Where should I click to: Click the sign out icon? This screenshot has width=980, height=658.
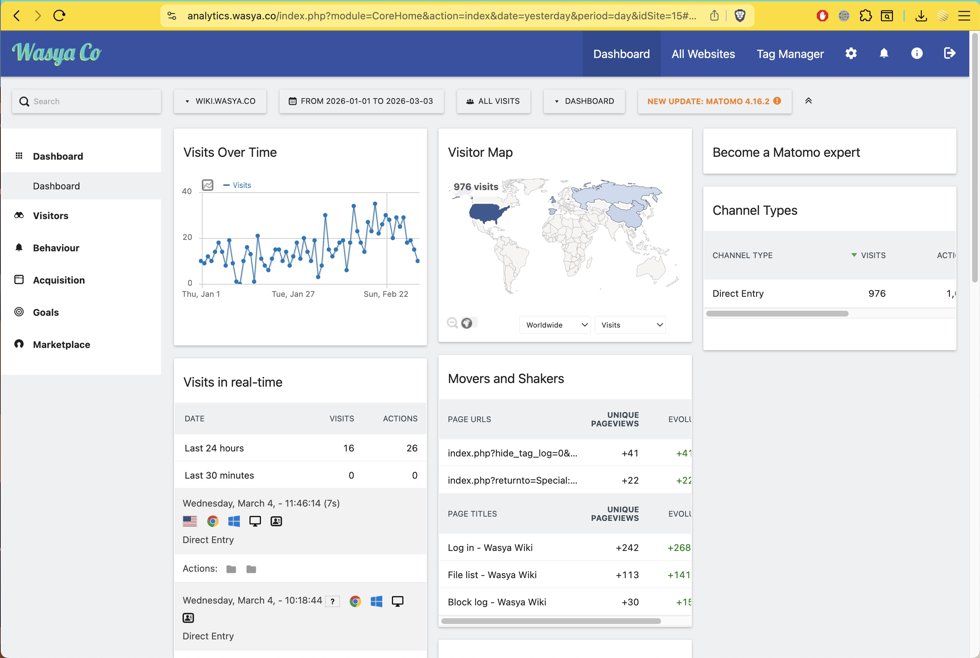[x=950, y=54]
